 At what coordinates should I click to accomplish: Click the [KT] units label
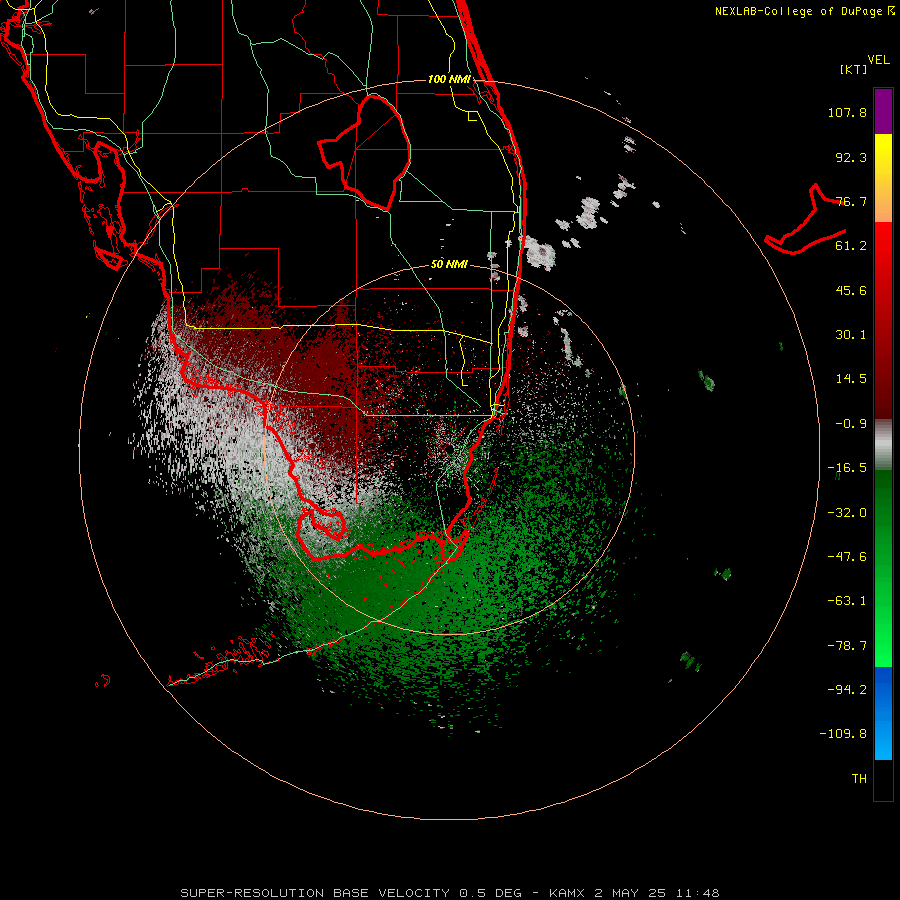(854, 69)
